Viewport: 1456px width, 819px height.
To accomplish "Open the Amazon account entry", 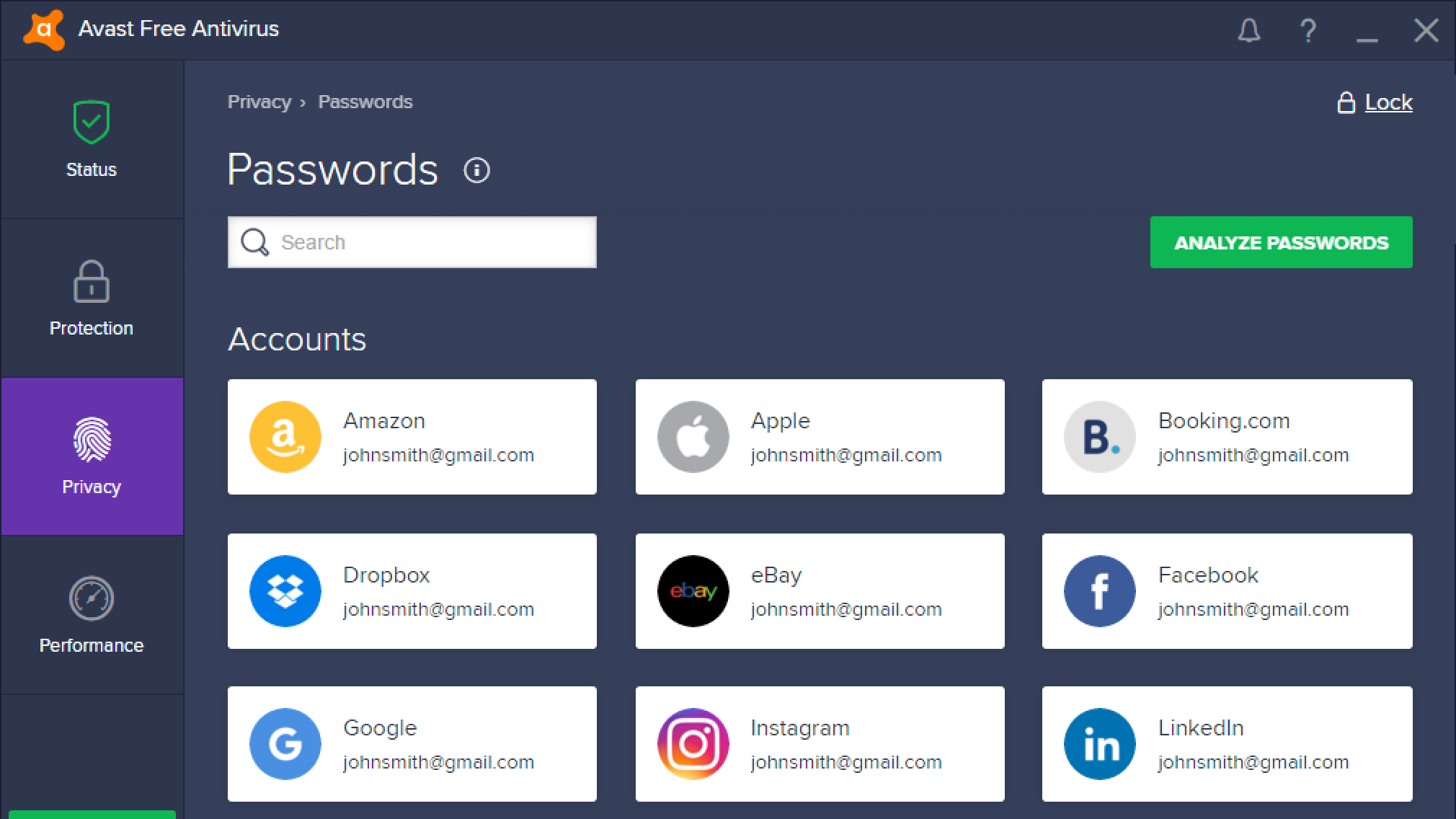I will coord(411,436).
